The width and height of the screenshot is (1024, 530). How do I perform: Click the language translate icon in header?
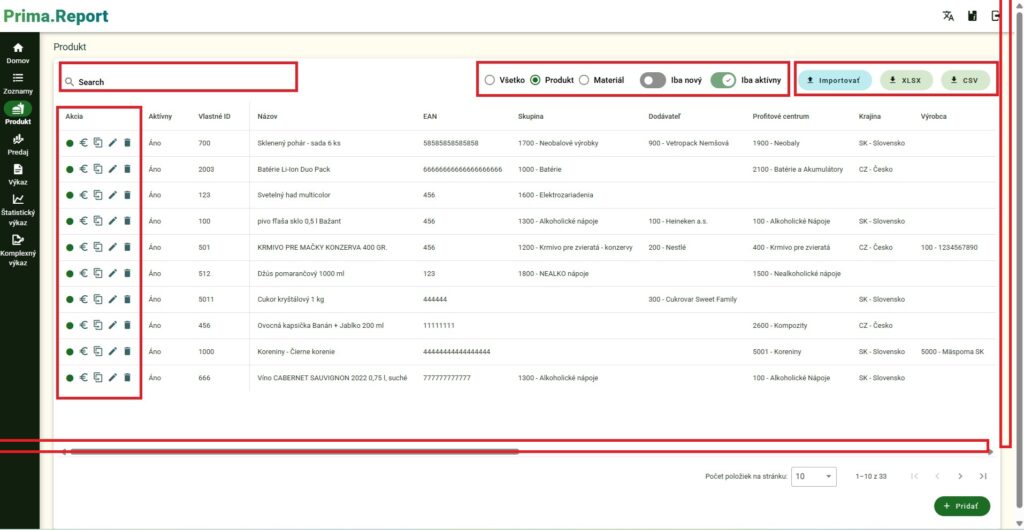click(948, 16)
